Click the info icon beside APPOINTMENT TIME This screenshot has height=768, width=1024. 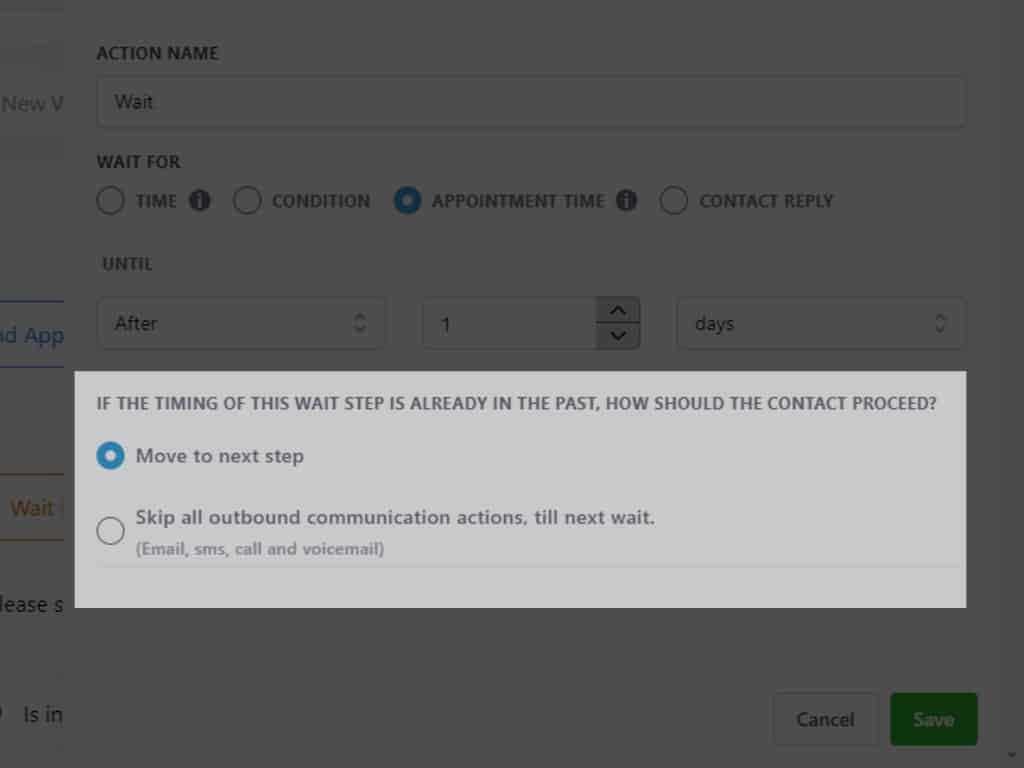[x=627, y=201]
